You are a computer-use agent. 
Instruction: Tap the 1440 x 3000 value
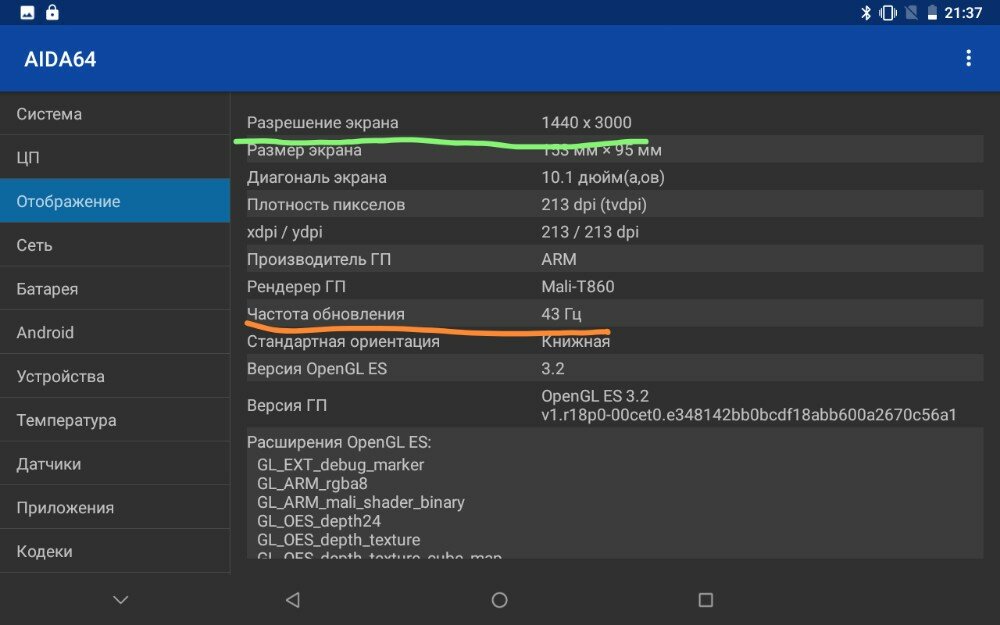click(586, 122)
